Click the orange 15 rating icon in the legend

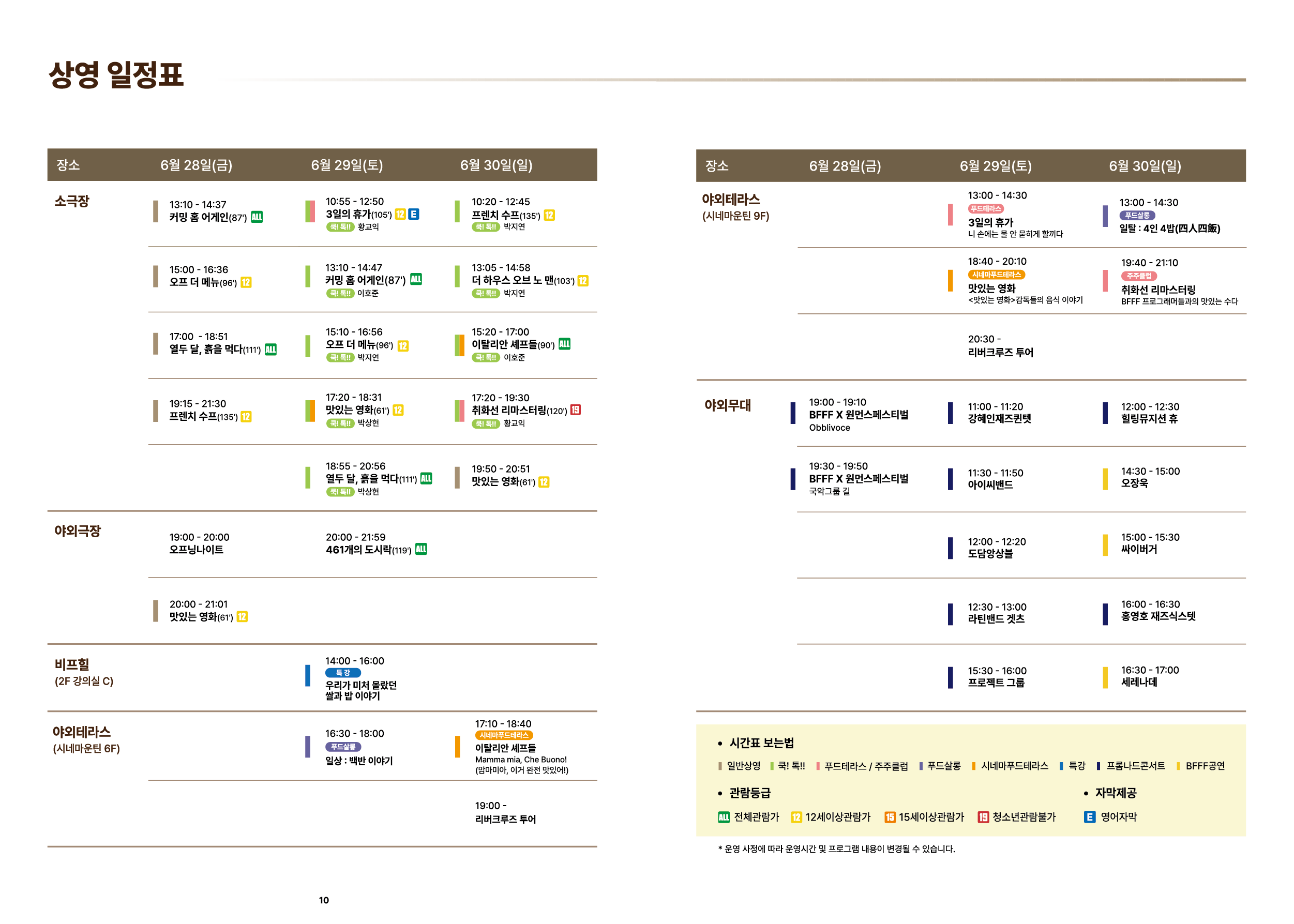890,817
